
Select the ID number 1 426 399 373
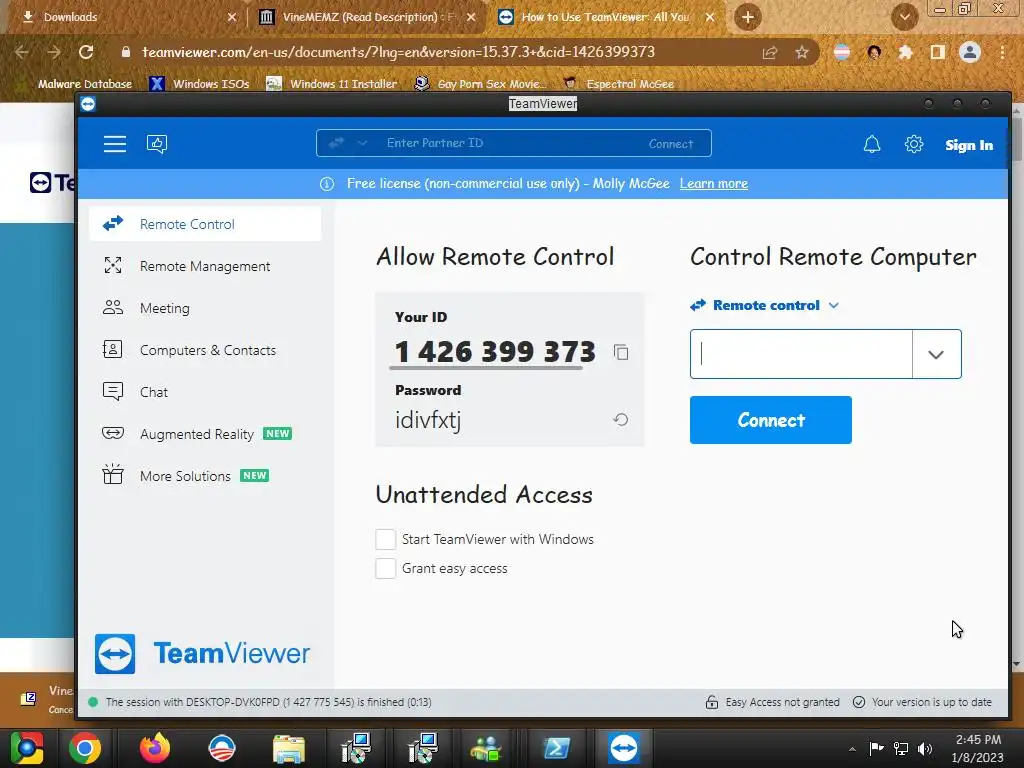495,352
